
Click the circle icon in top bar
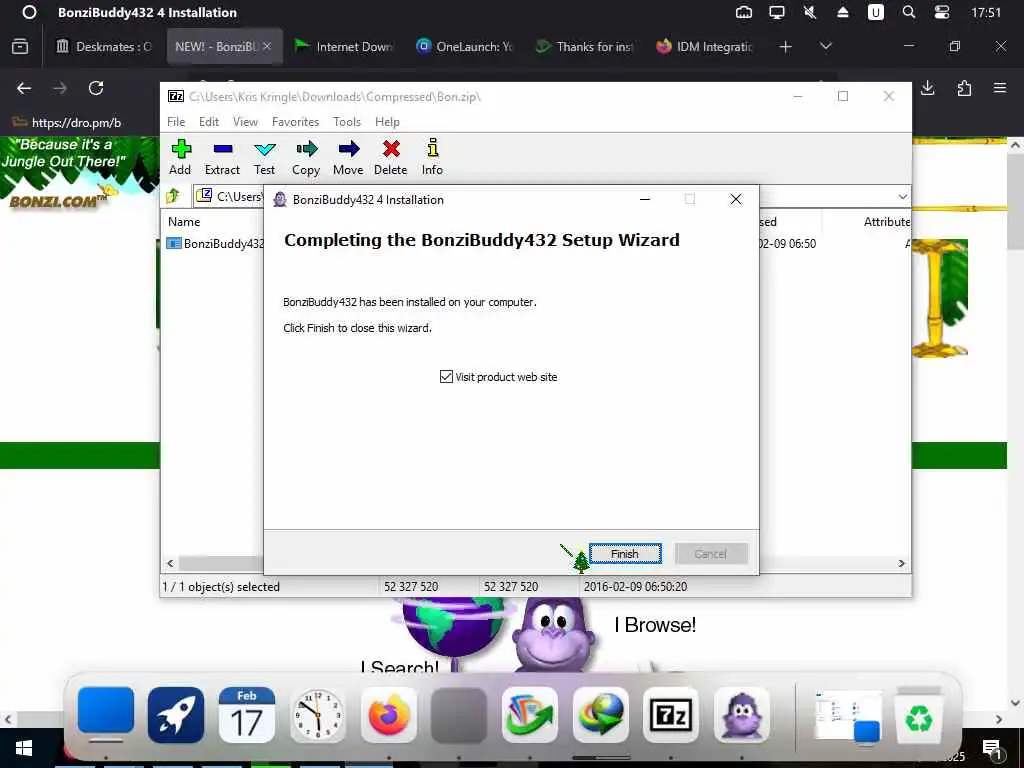tap(29, 12)
